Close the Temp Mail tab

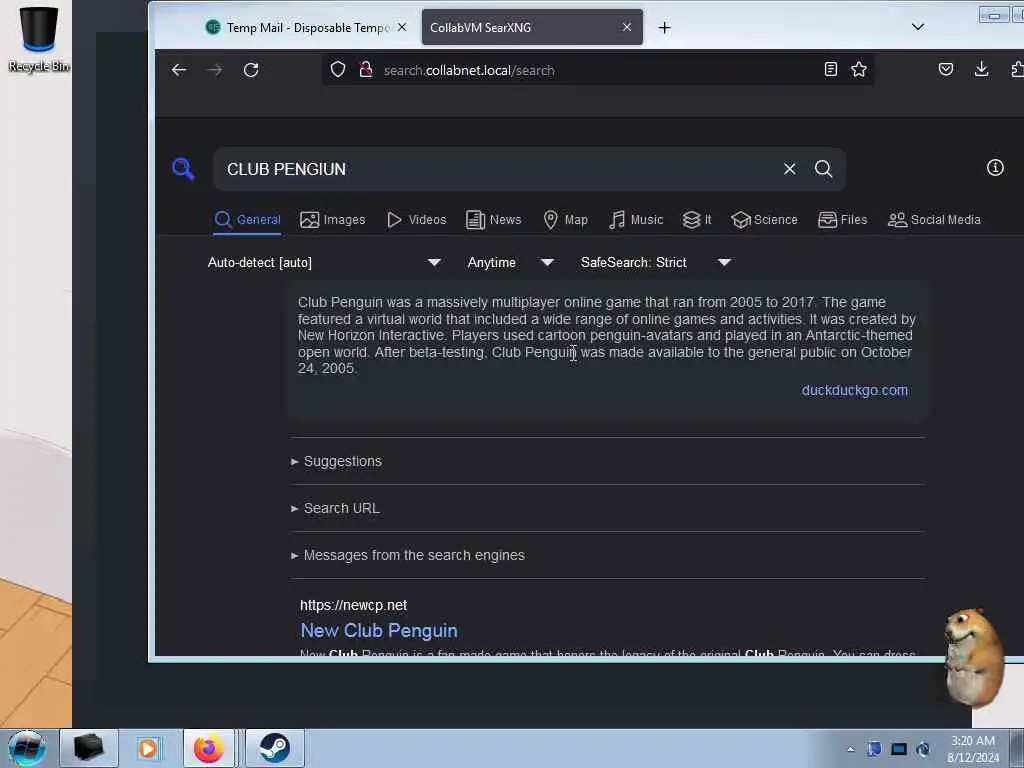point(402,27)
